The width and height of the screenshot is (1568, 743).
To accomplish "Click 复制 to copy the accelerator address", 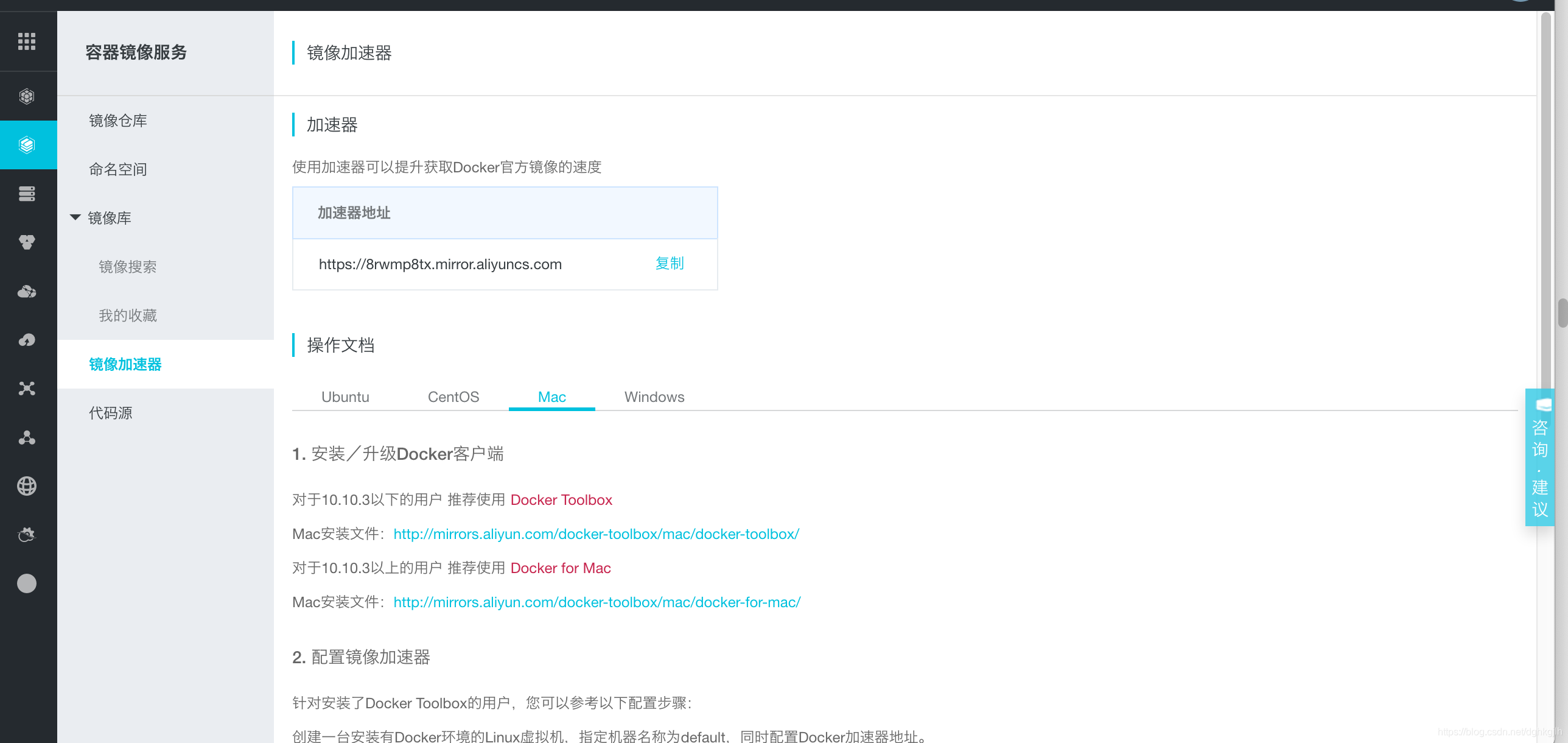I will click(x=670, y=264).
